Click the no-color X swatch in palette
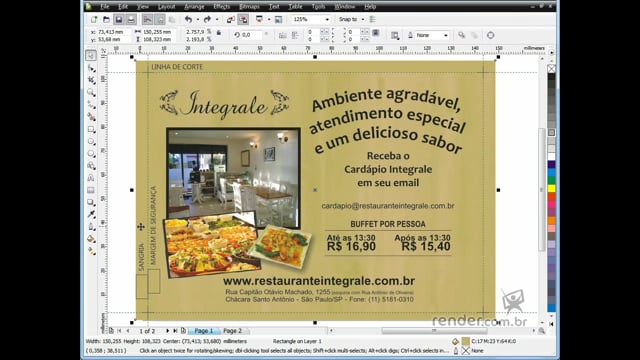 (551, 69)
